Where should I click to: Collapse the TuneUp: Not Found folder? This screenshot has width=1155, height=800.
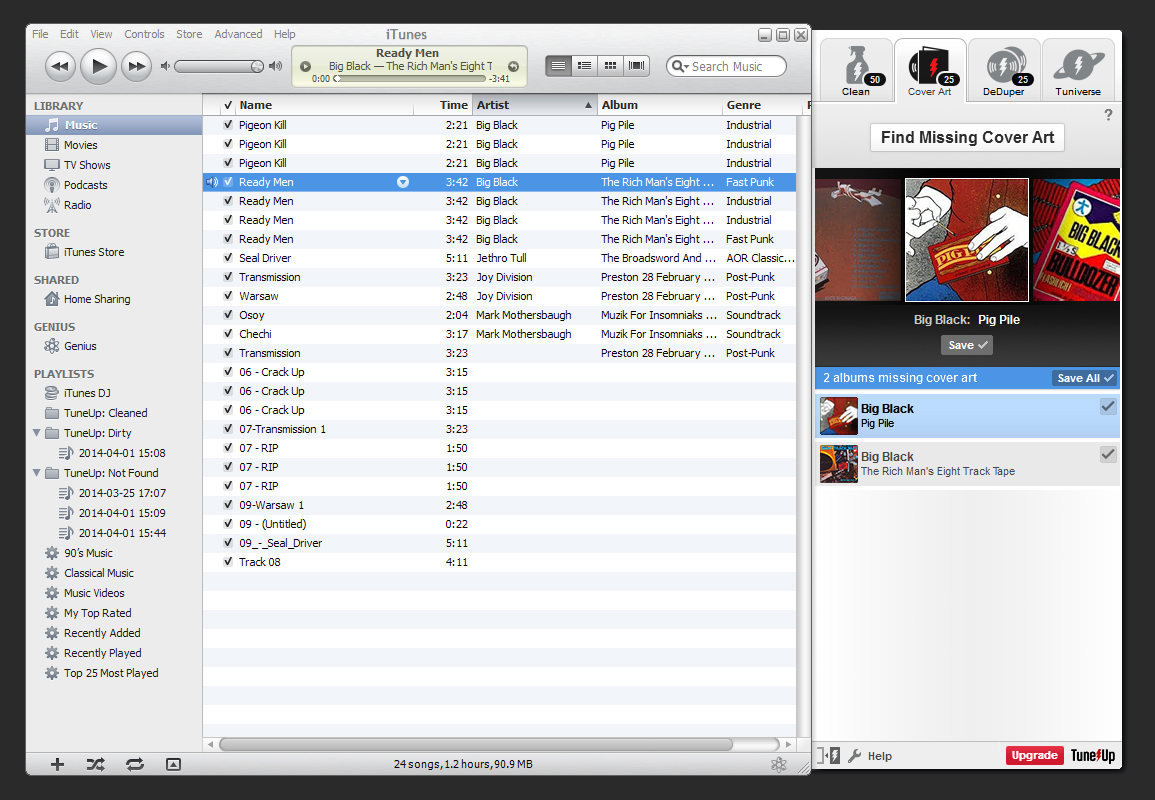[37, 473]
